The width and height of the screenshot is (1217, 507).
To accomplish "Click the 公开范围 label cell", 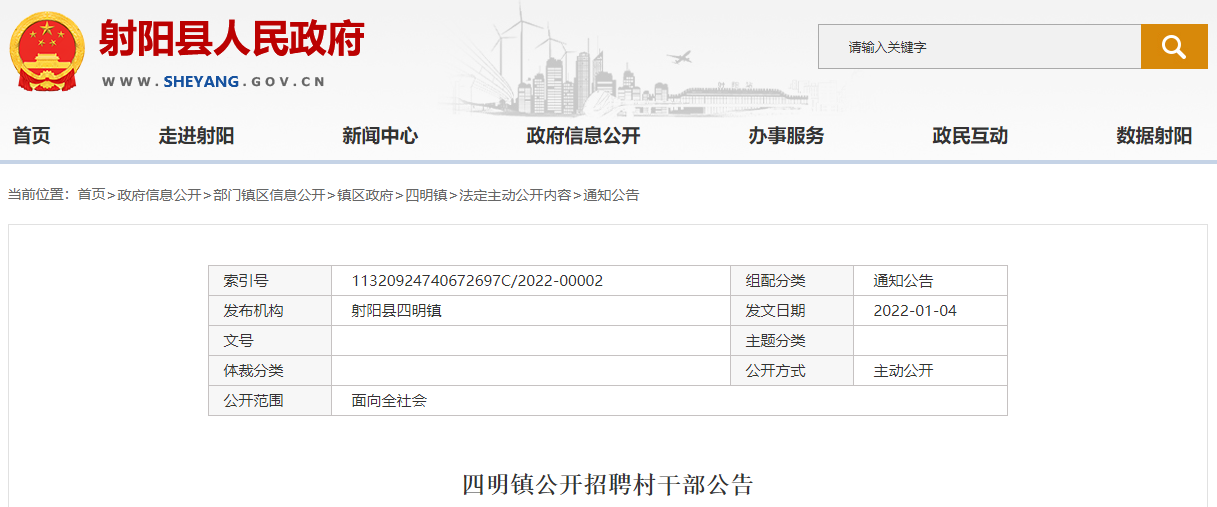I will [270, 401].
